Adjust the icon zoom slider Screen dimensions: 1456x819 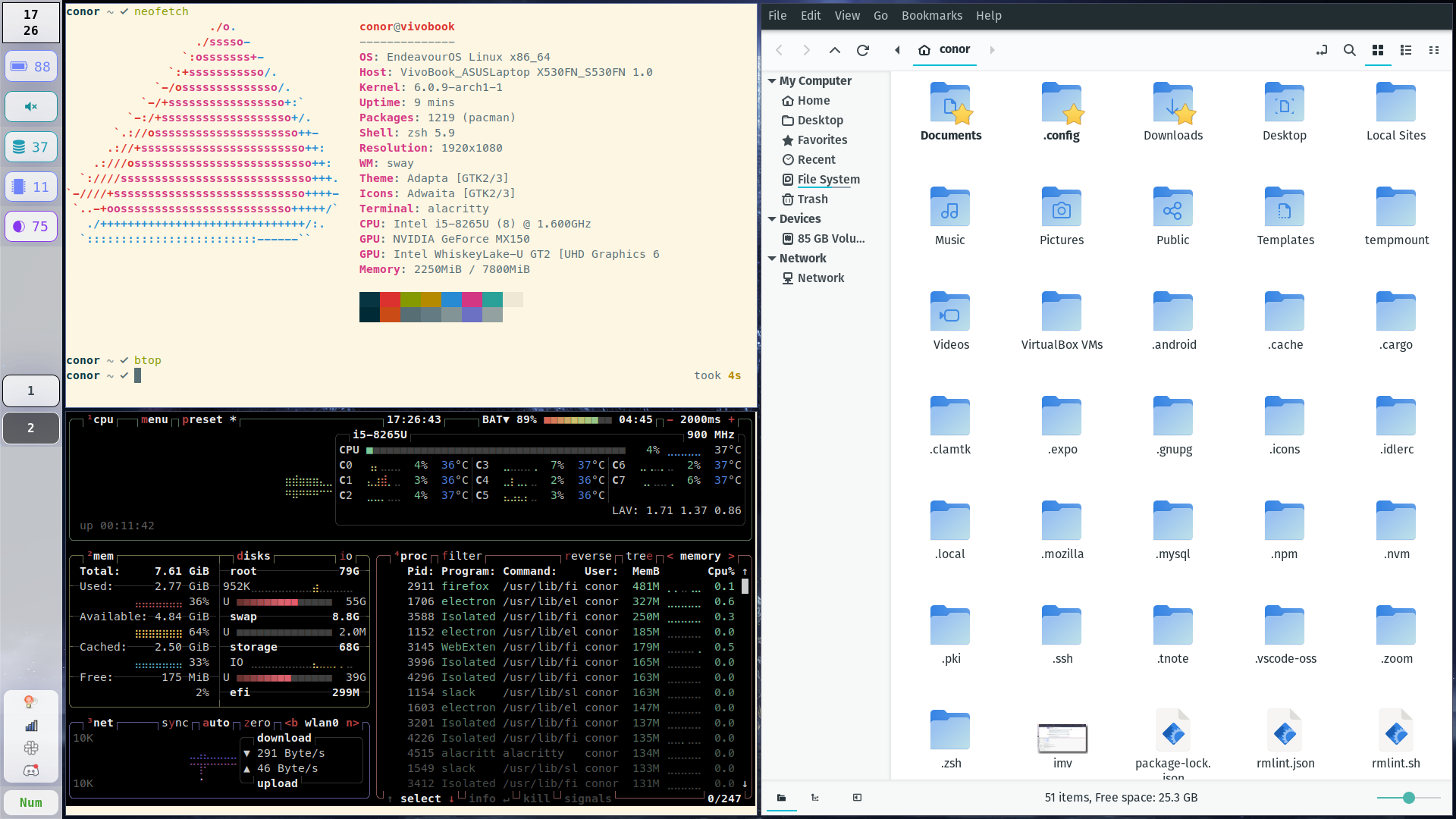coord(1408,798)
